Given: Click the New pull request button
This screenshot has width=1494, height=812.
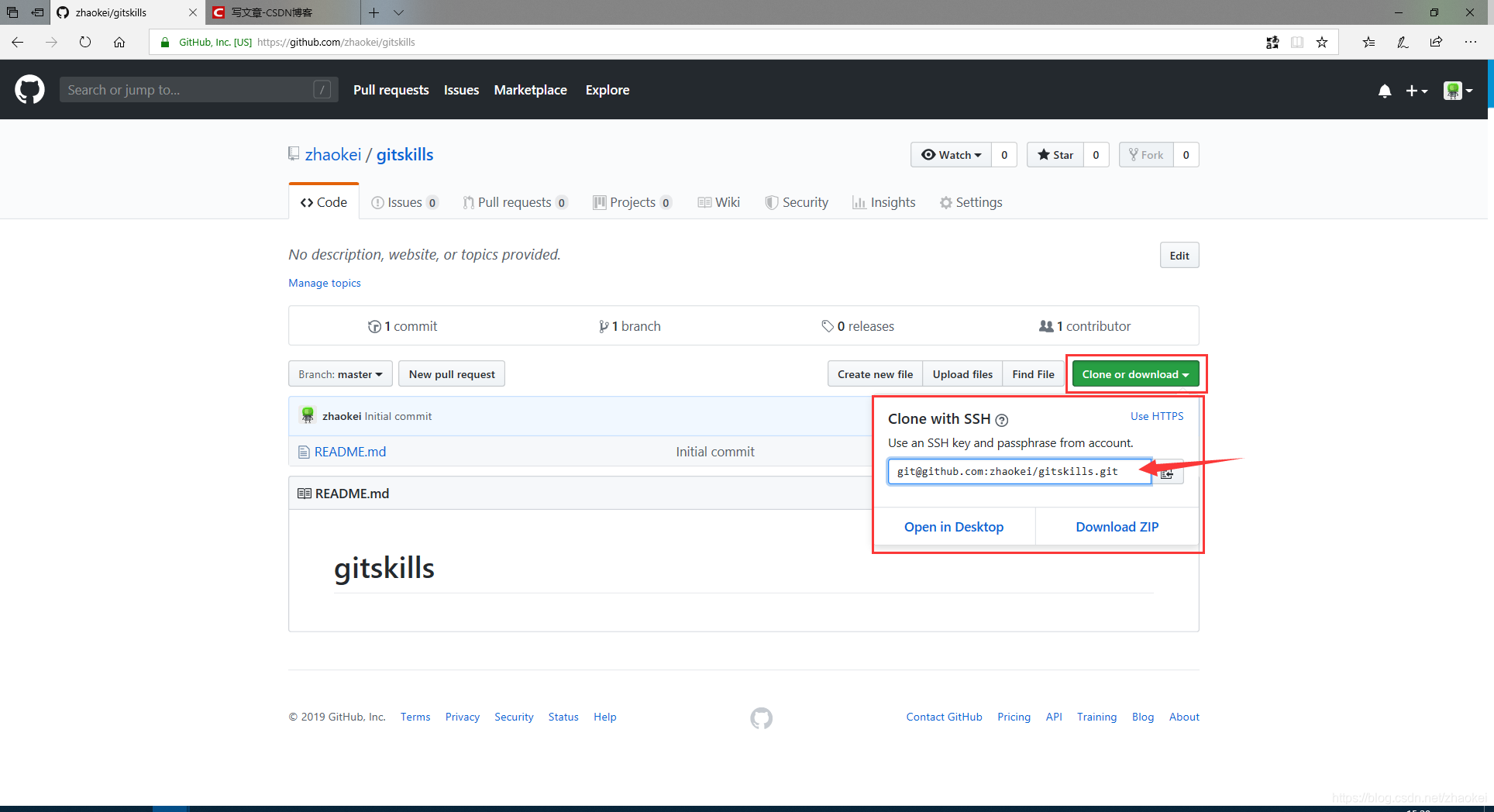Looking at the screenshot, I should tap(452, 374).
